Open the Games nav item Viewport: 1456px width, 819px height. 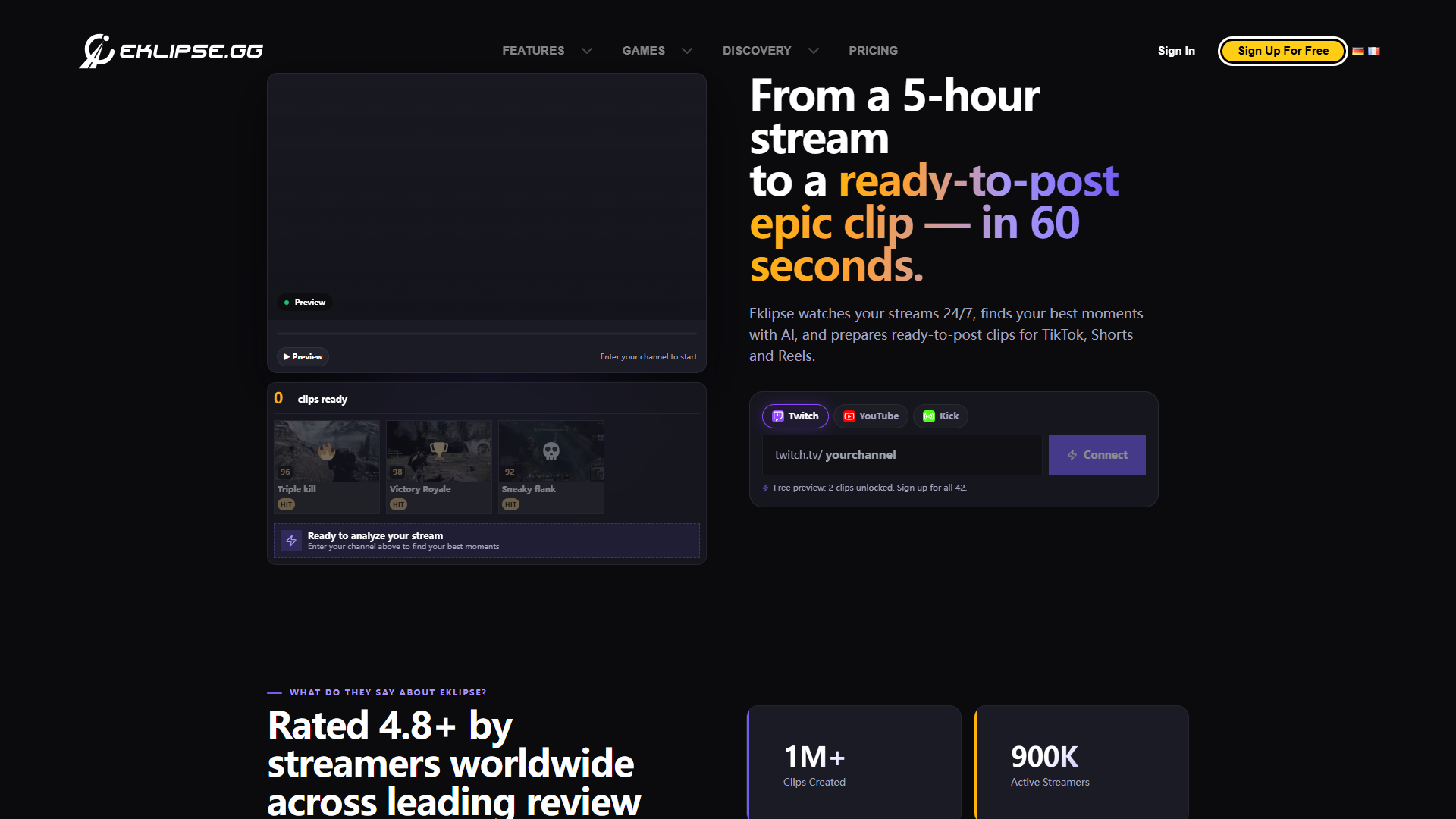point(644,51)
